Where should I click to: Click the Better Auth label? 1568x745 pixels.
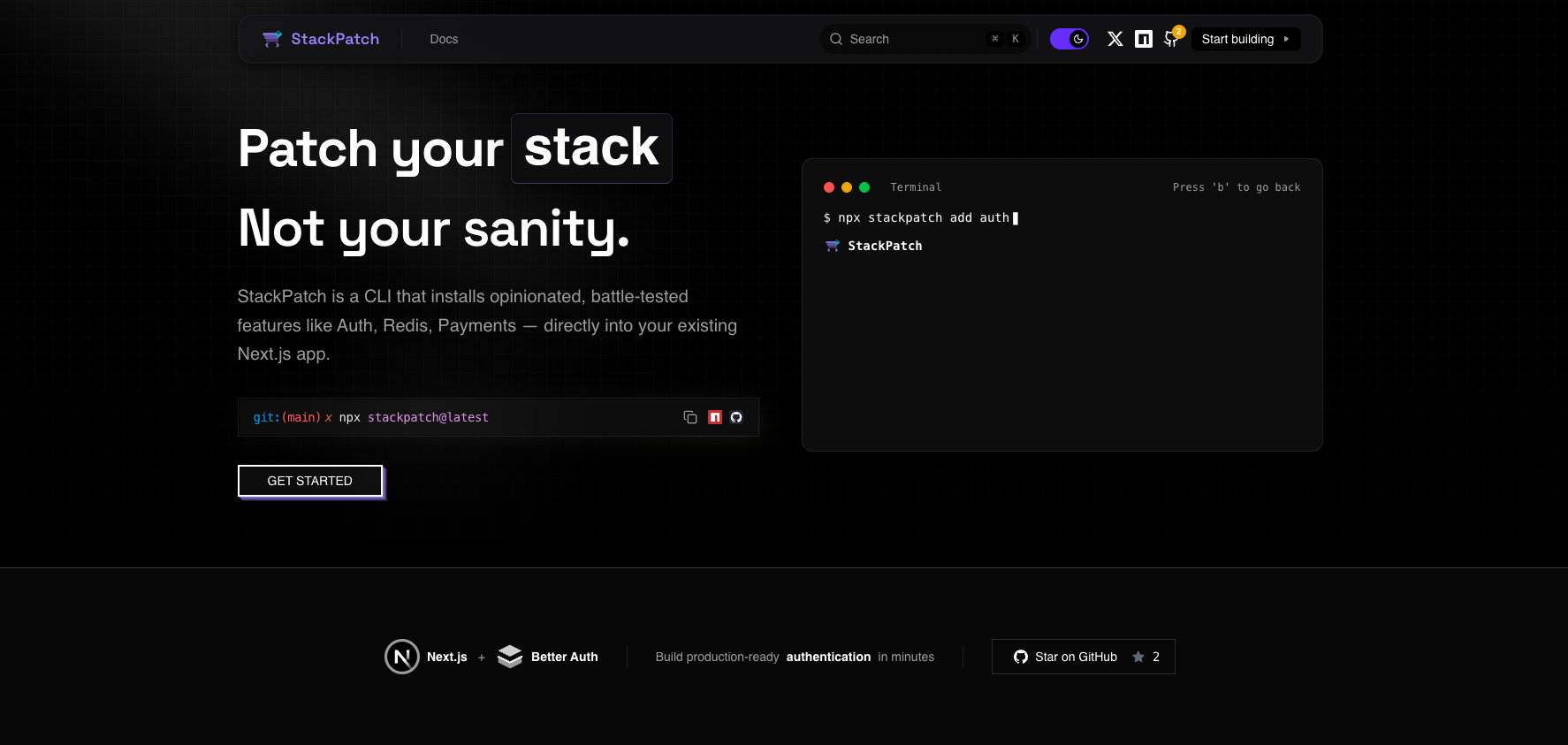pos(565,657)
